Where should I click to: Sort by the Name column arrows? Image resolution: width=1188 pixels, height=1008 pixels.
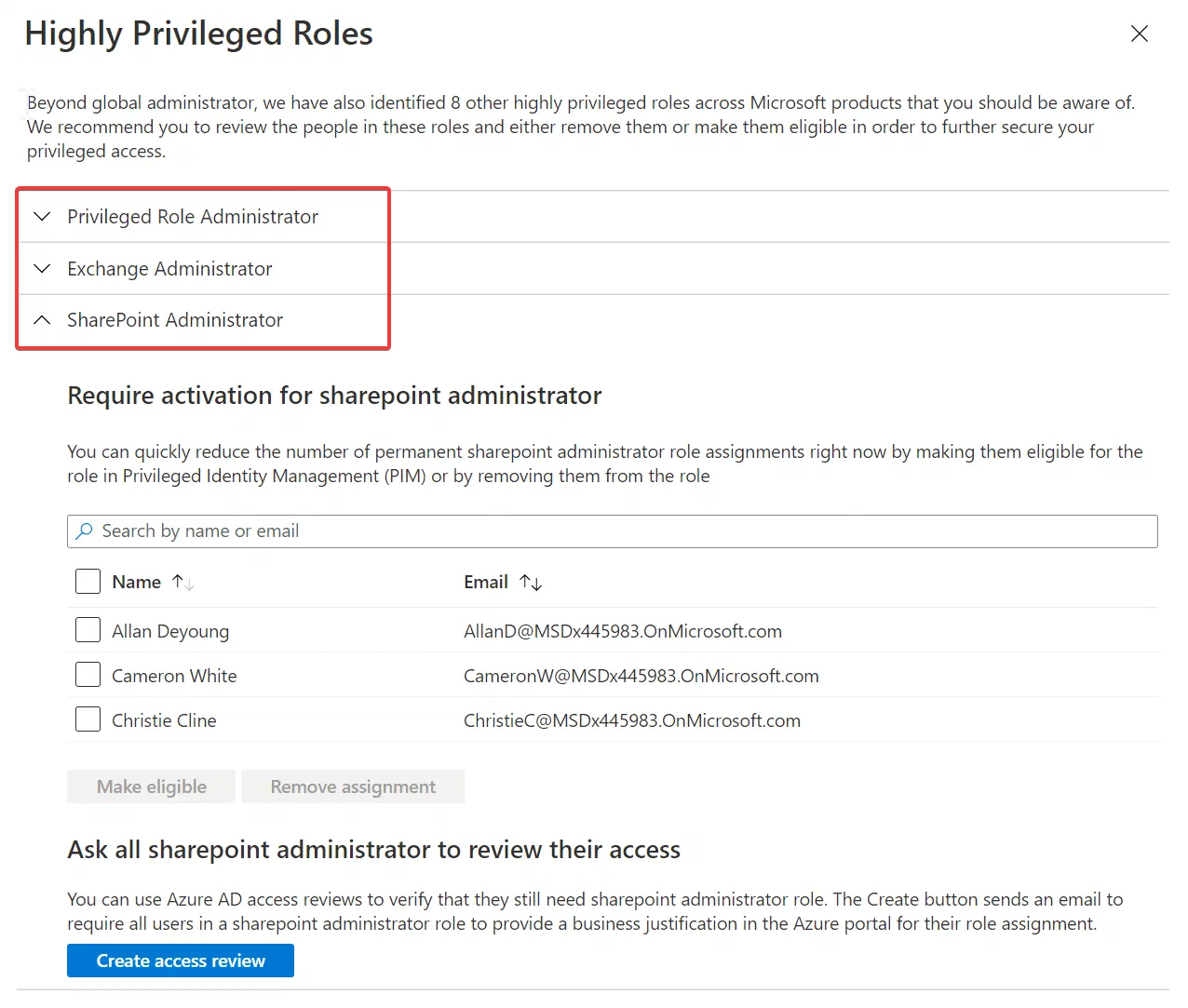click(x=183, y=583)
